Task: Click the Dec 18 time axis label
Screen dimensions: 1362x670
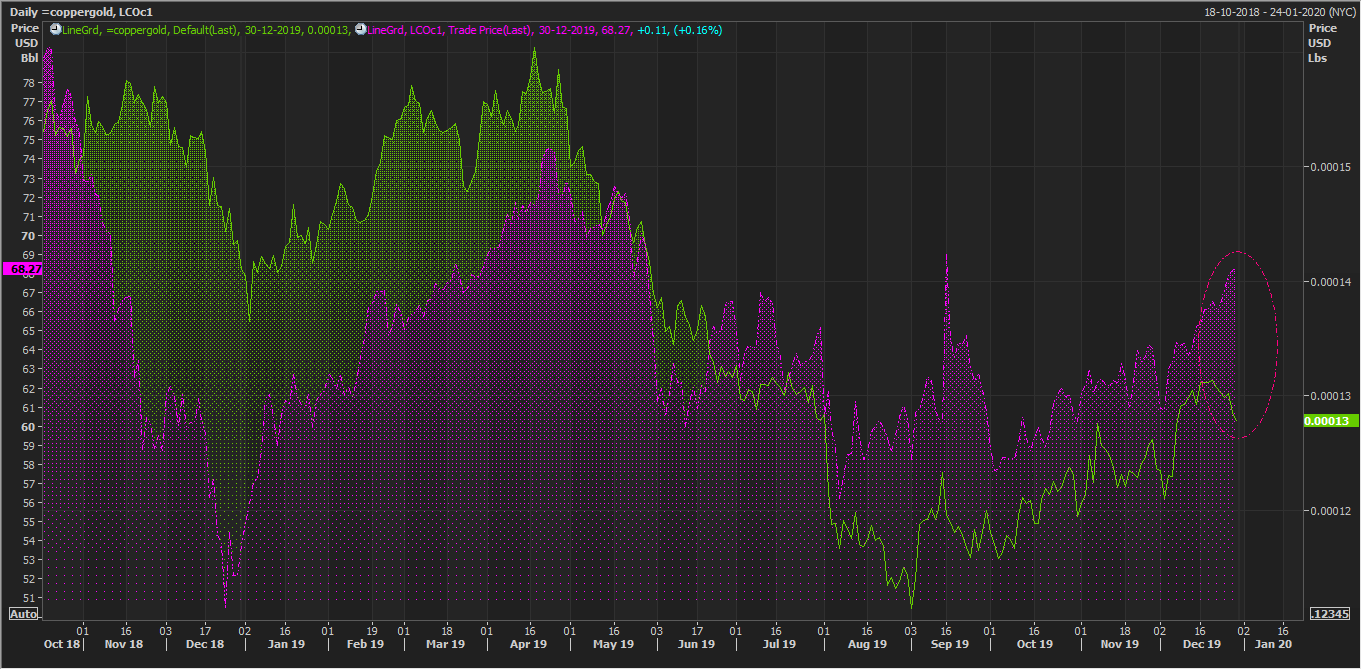Action: pyautogui.click(x=206, y=644)
